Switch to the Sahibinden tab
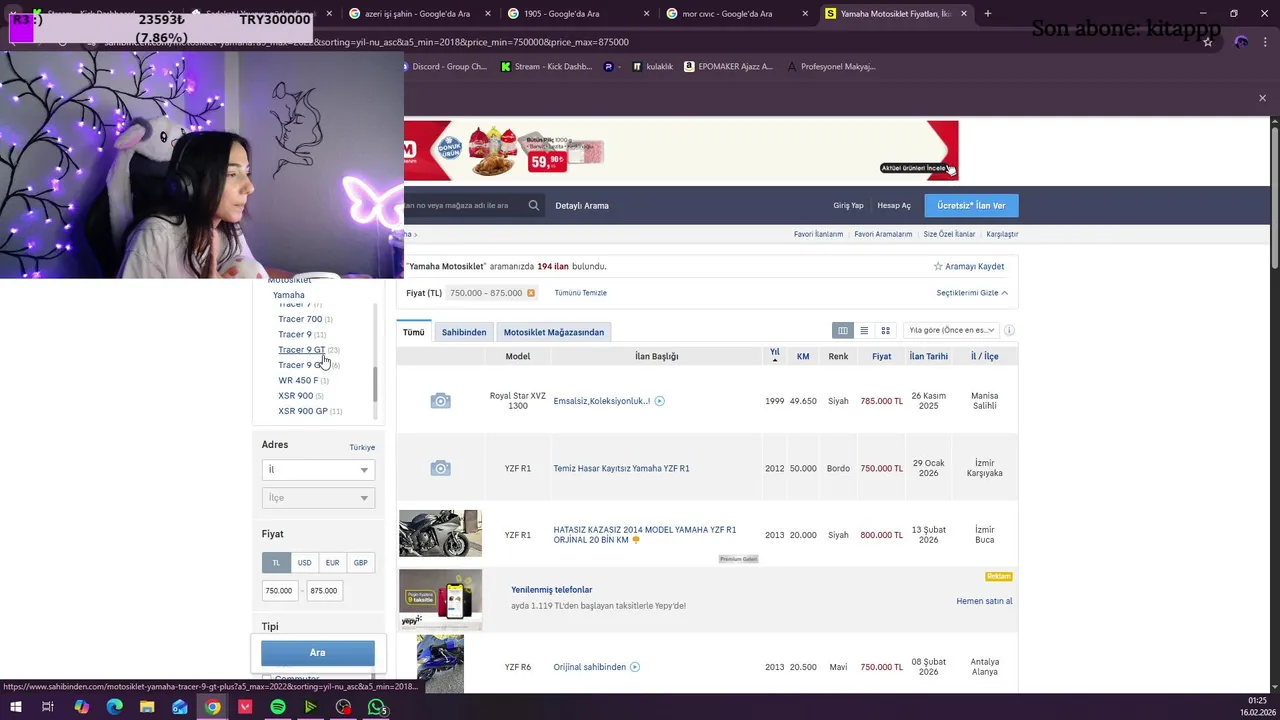 click(464, 332)
